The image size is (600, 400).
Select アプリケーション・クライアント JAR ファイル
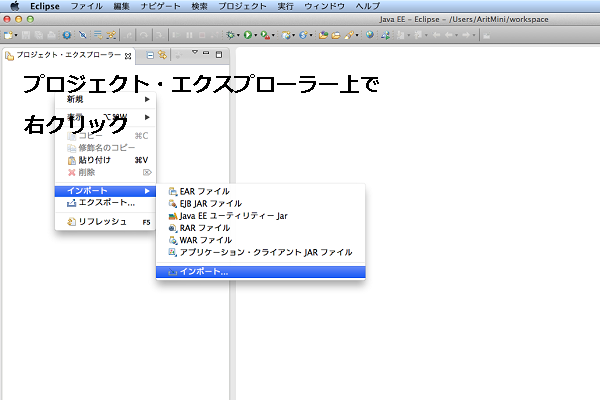point(261,253)
